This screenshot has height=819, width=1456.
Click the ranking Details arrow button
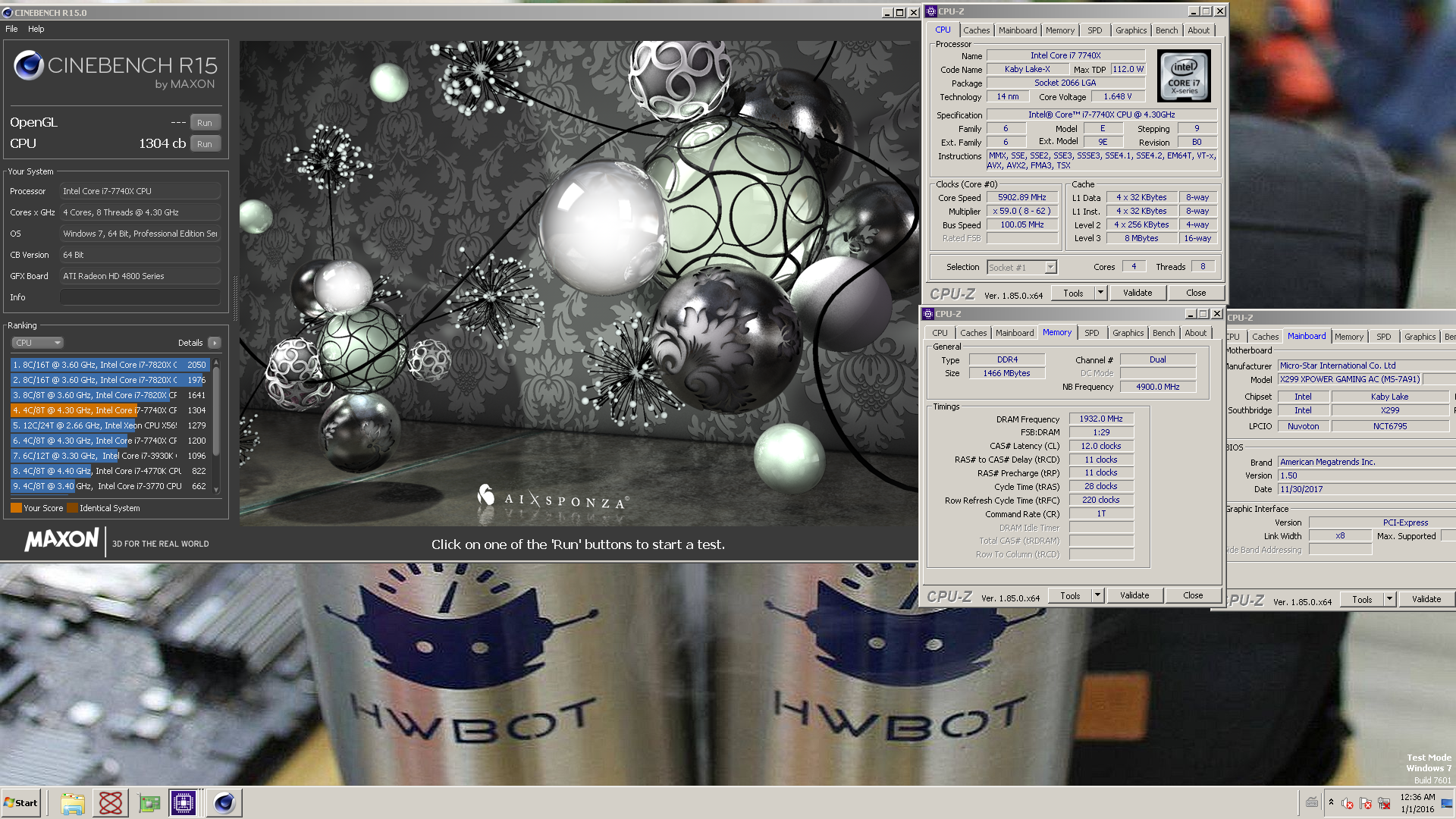215,343
